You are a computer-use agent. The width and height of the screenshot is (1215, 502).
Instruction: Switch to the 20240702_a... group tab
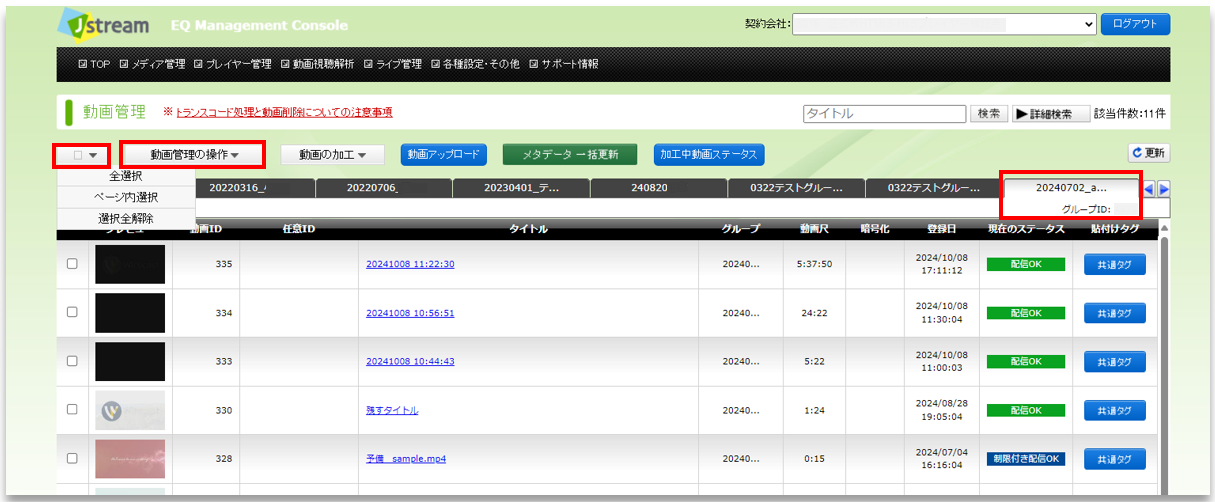coord(1071,188)
